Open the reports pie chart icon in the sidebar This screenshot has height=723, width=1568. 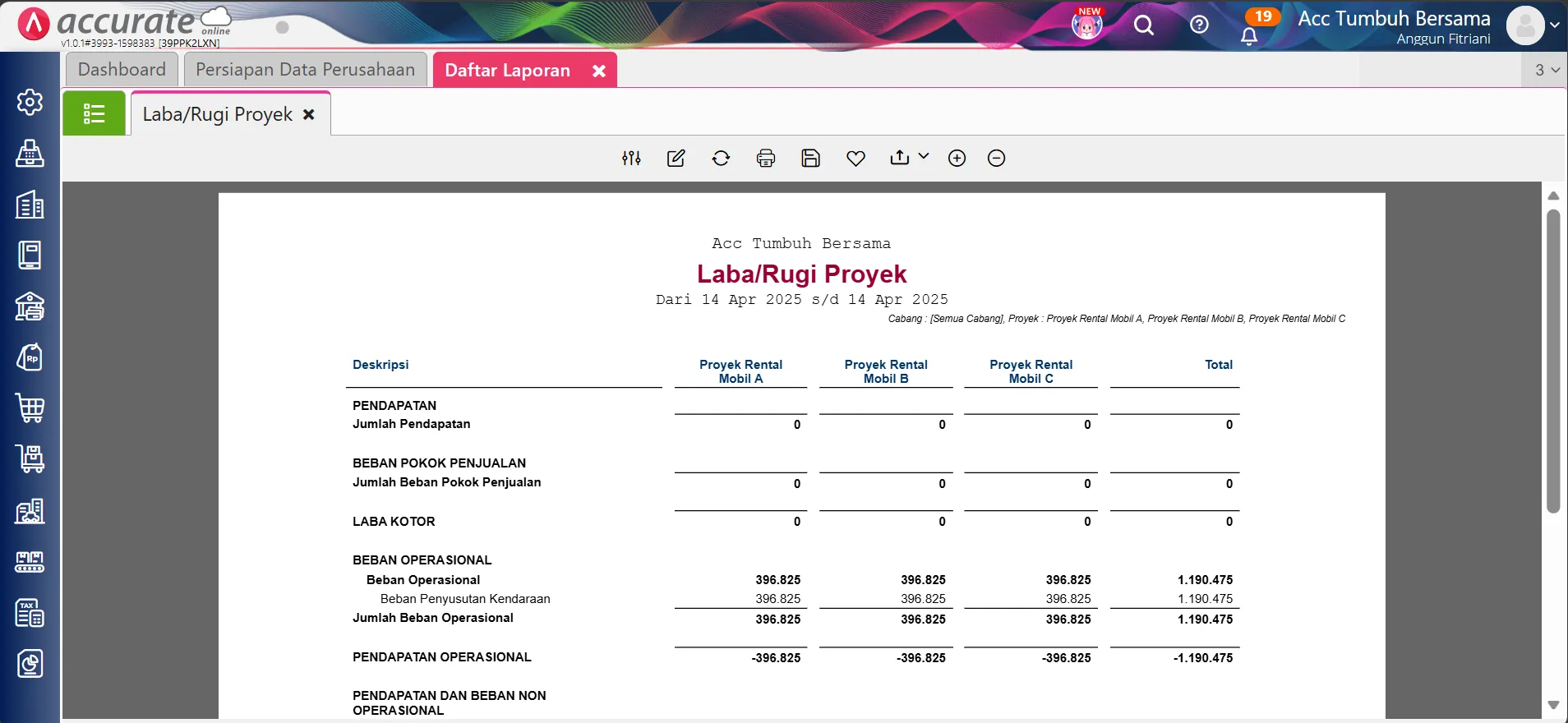click(30, 664)
